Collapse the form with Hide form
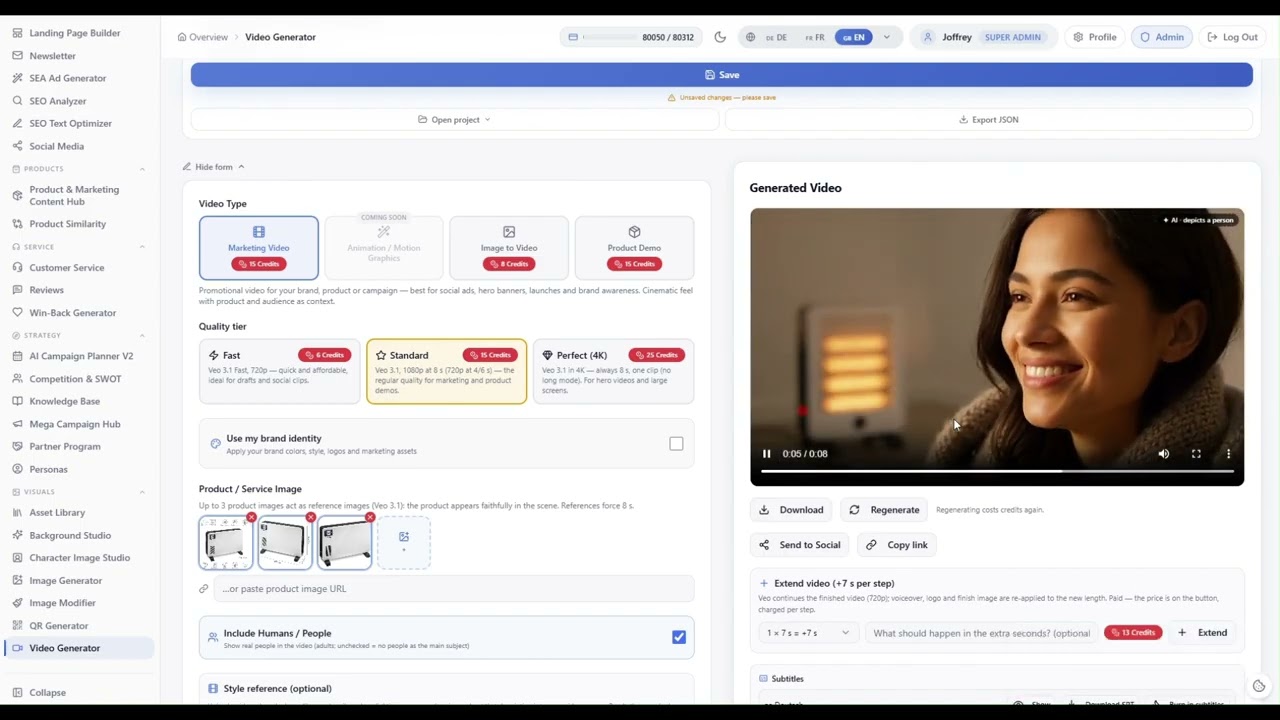Screen dimensions: 1280x720 click(x=213, y=167)
